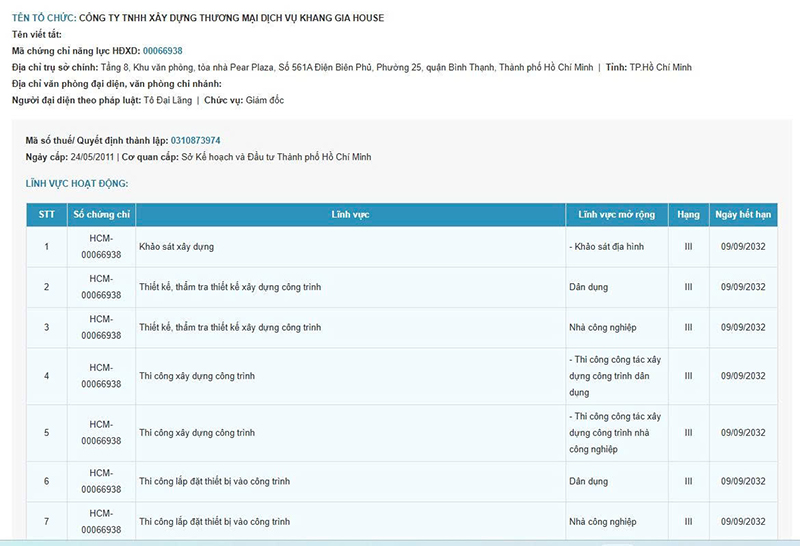Select certificate number HCM-00066938 in row 4
Viewport: 800px width, 546px height.
point(101,376)
